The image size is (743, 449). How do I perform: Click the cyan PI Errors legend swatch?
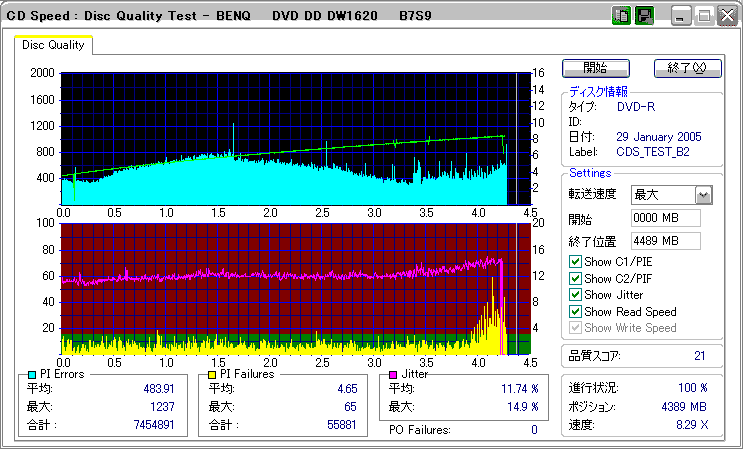[x=32, y=374]
